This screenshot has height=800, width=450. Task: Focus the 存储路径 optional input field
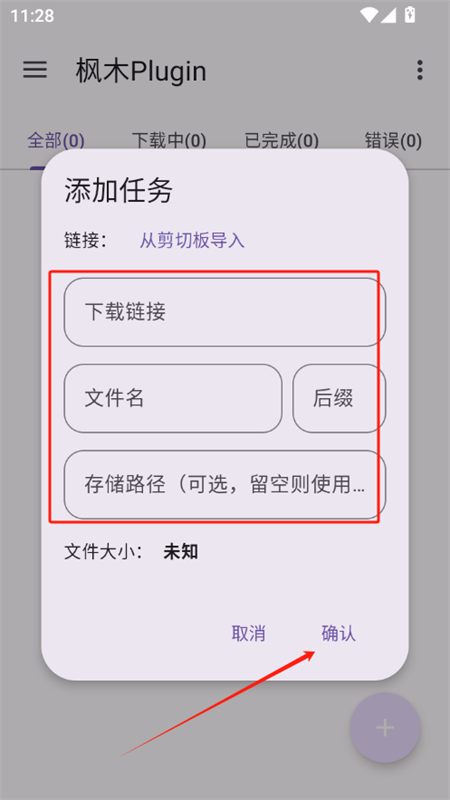pyautogui.click(x=224, y=485)
